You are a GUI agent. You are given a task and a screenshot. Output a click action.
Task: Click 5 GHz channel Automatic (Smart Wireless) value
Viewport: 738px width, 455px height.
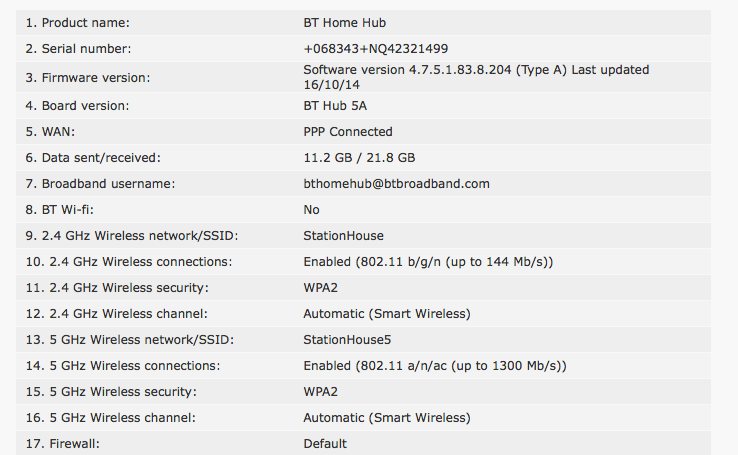click(387, 418)
